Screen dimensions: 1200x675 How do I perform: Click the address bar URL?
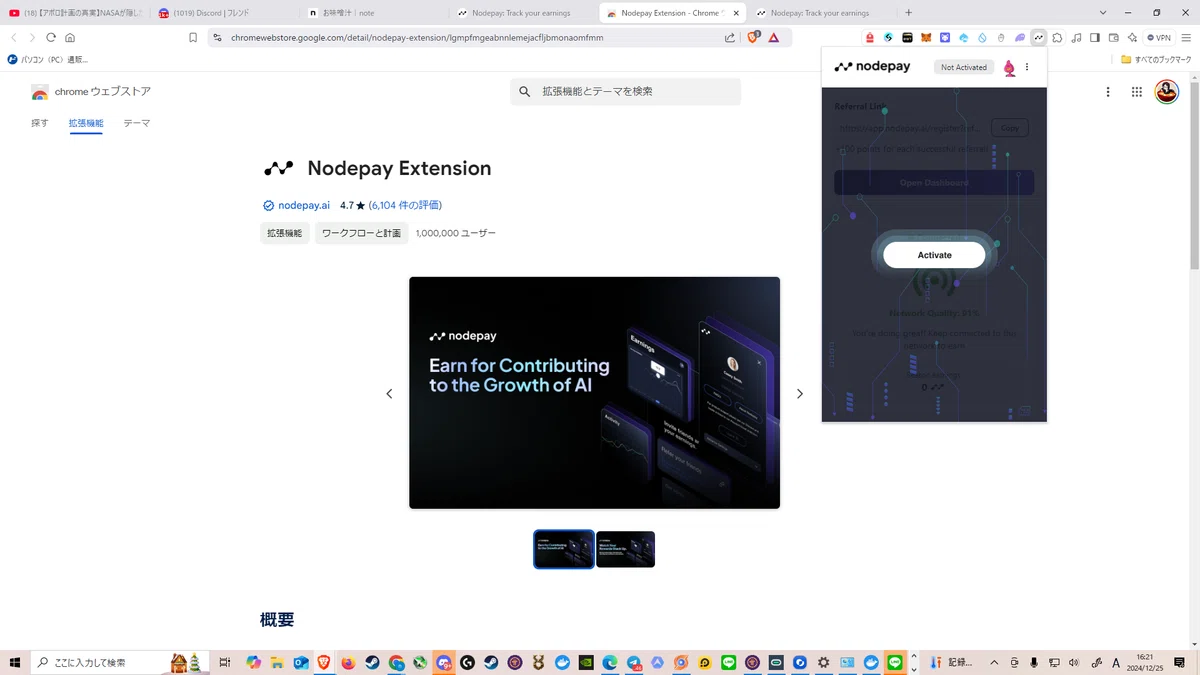[417, 38]
